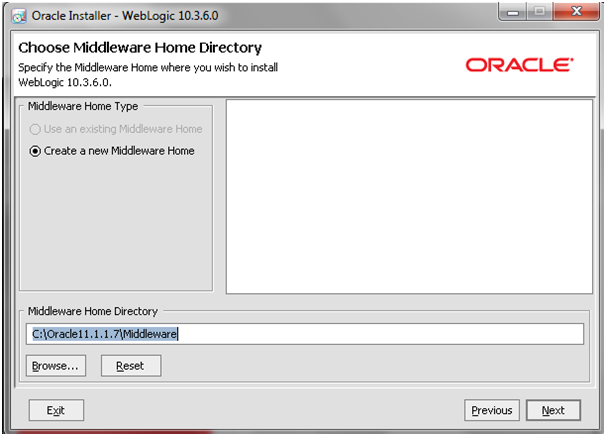Open the Browse... folder dialog
The image size is (605, 435).
click(56, 366)
